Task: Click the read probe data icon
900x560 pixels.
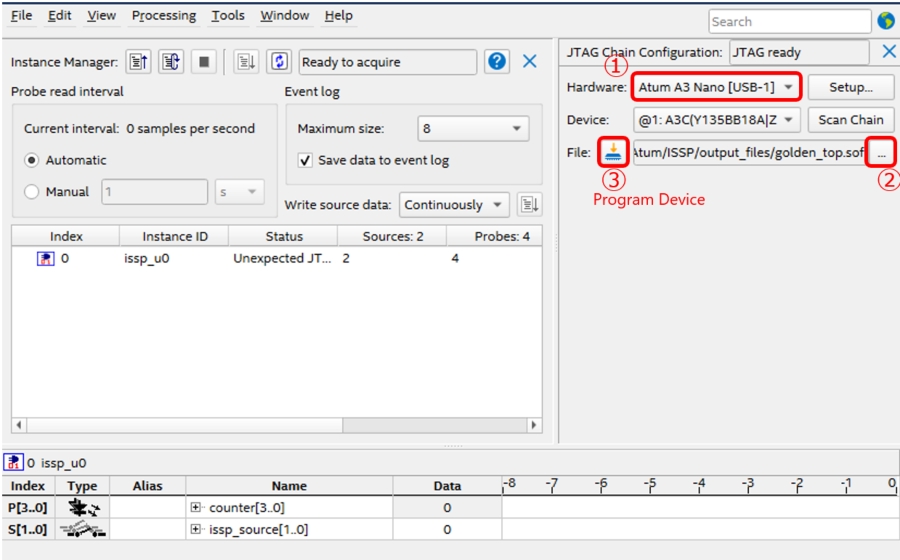Action: [139, 62]
